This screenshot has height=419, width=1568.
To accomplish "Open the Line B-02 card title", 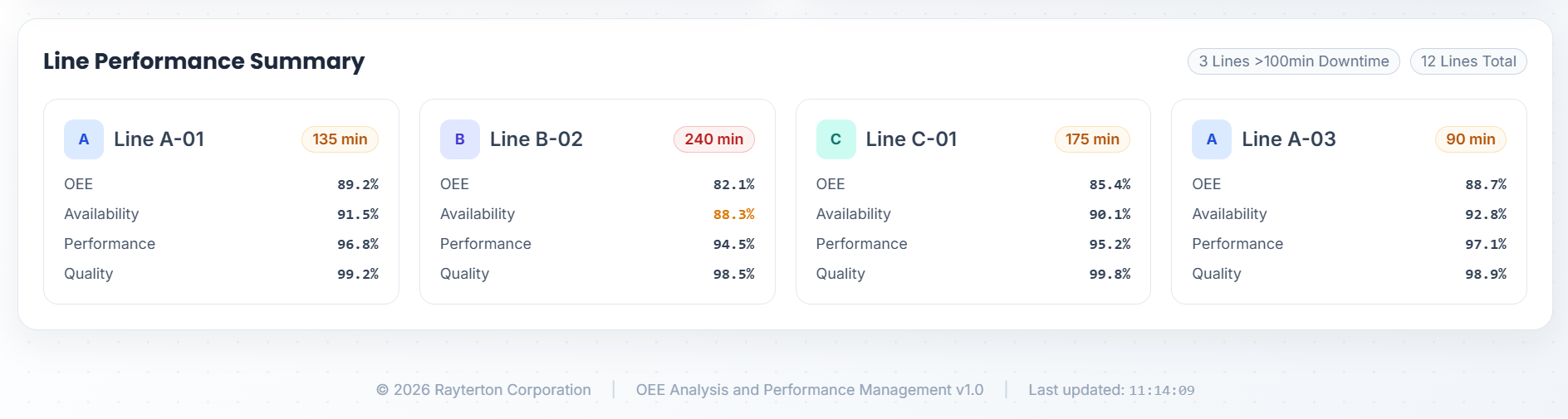I will point(536,139).
